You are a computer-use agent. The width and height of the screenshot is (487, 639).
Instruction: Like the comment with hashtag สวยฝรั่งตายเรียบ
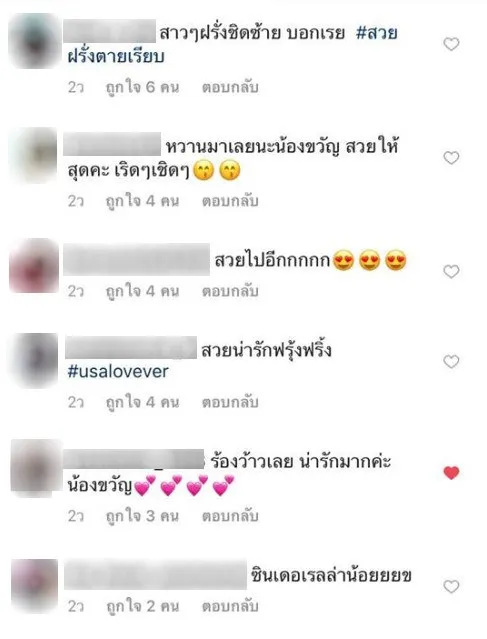point(451,44)
